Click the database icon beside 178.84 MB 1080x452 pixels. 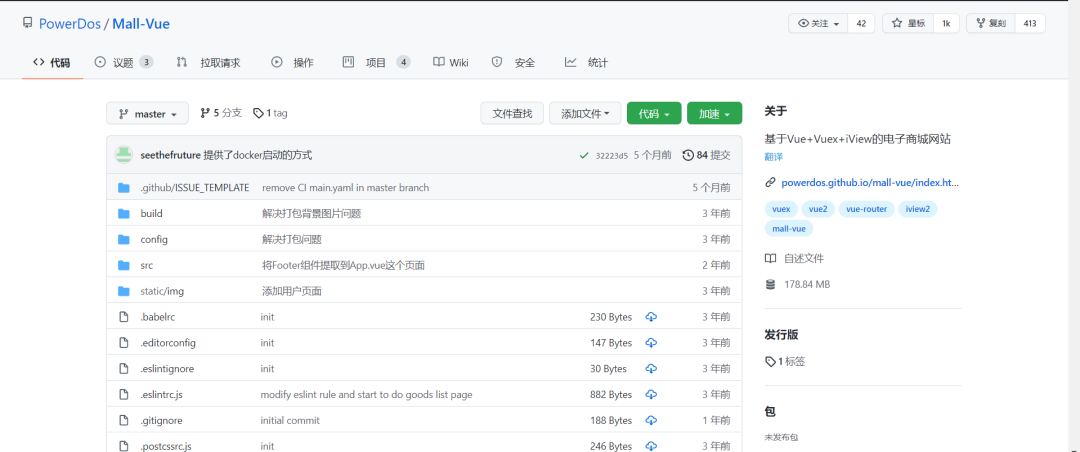click(770, 284)
